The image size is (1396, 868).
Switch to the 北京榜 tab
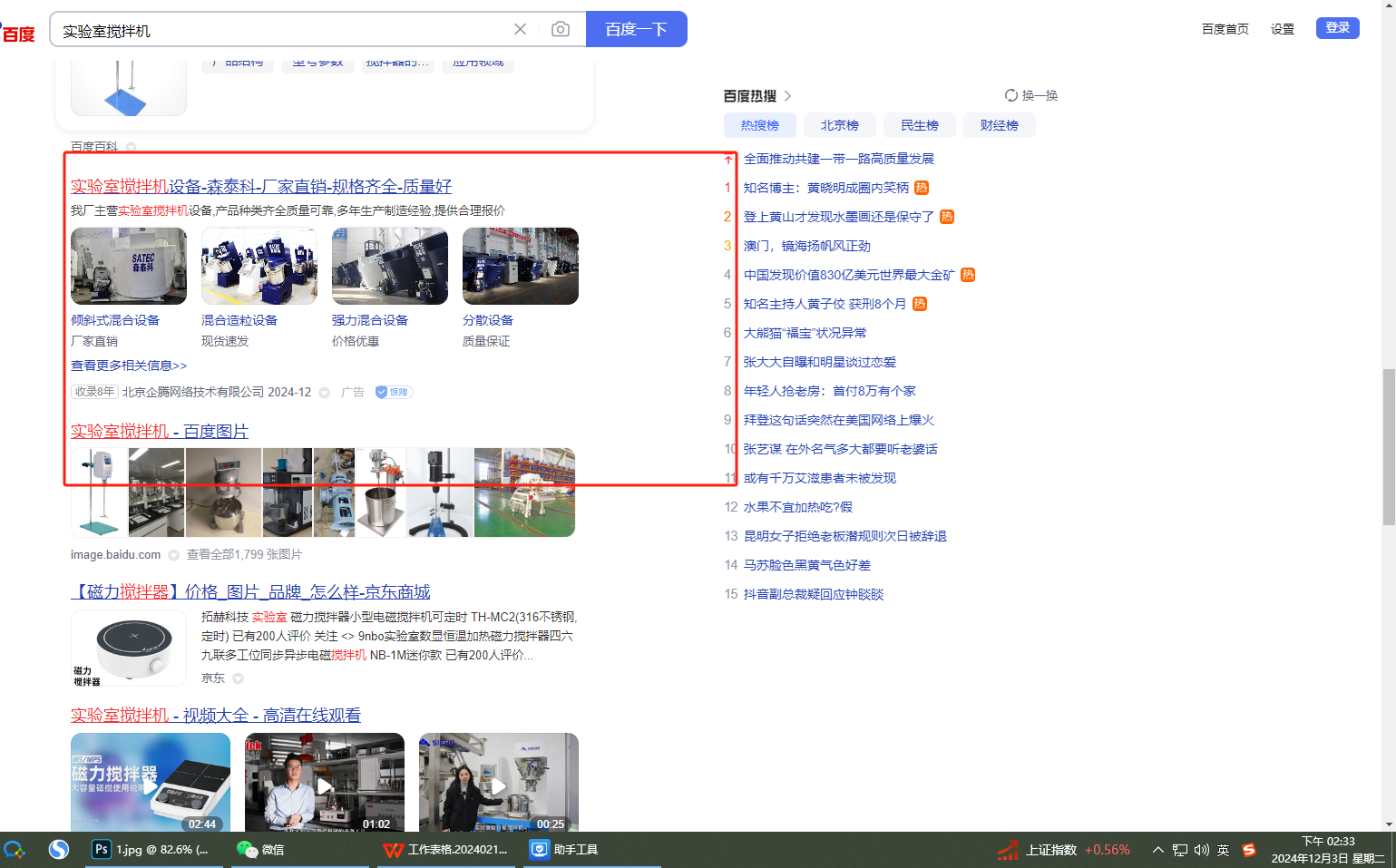pos(840,125)
